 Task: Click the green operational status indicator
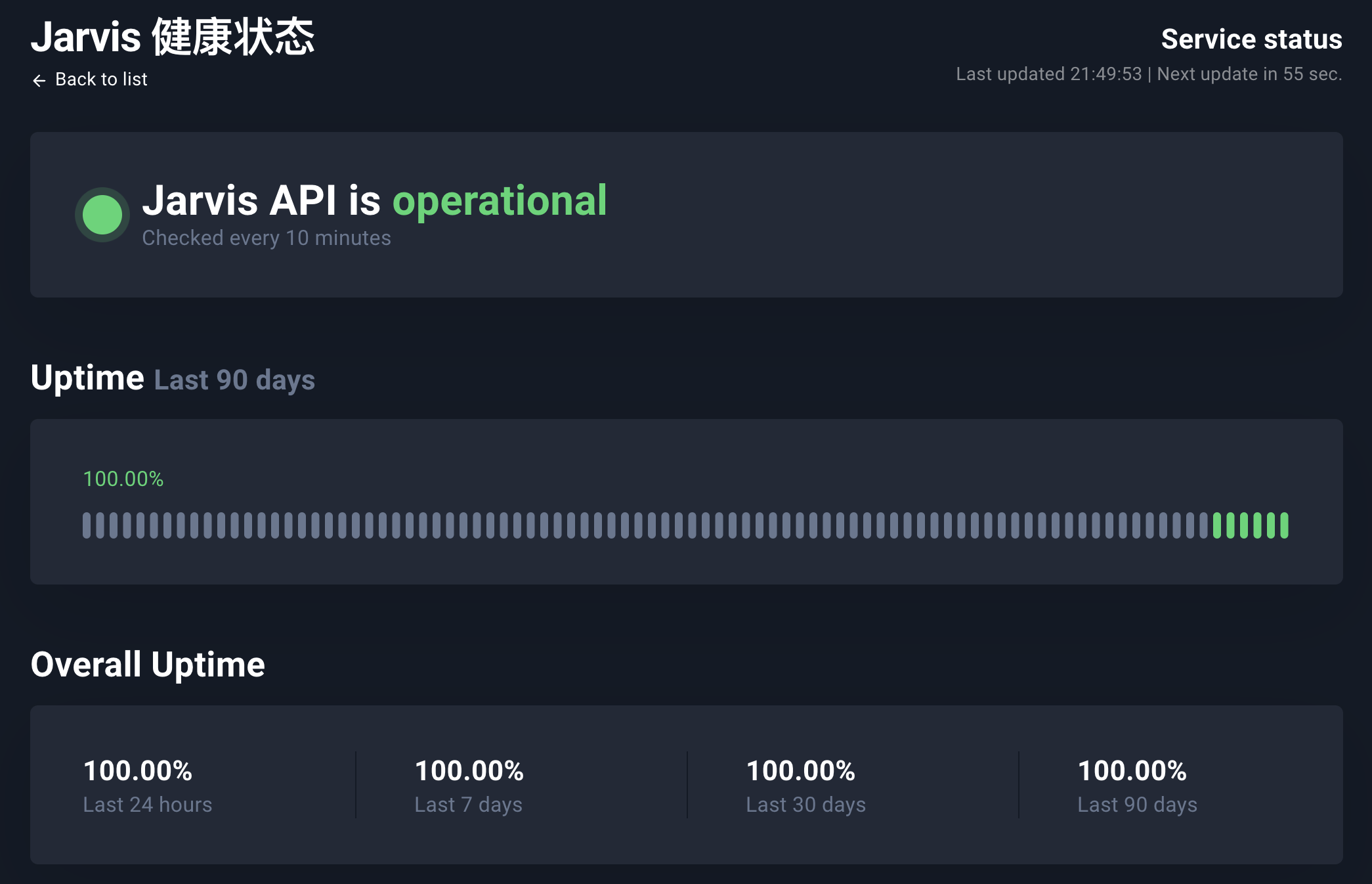tap(102, 215)
